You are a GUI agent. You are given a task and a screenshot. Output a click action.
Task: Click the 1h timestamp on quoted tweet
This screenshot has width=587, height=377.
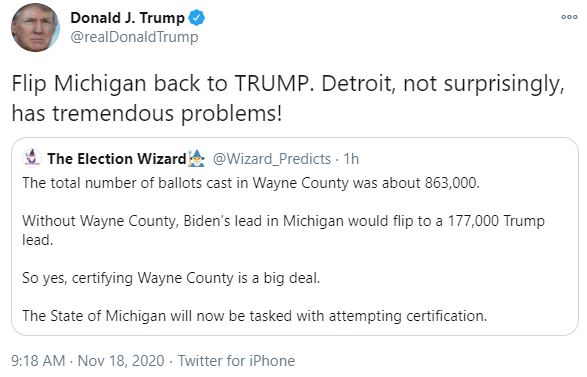(x=351, y=159)
